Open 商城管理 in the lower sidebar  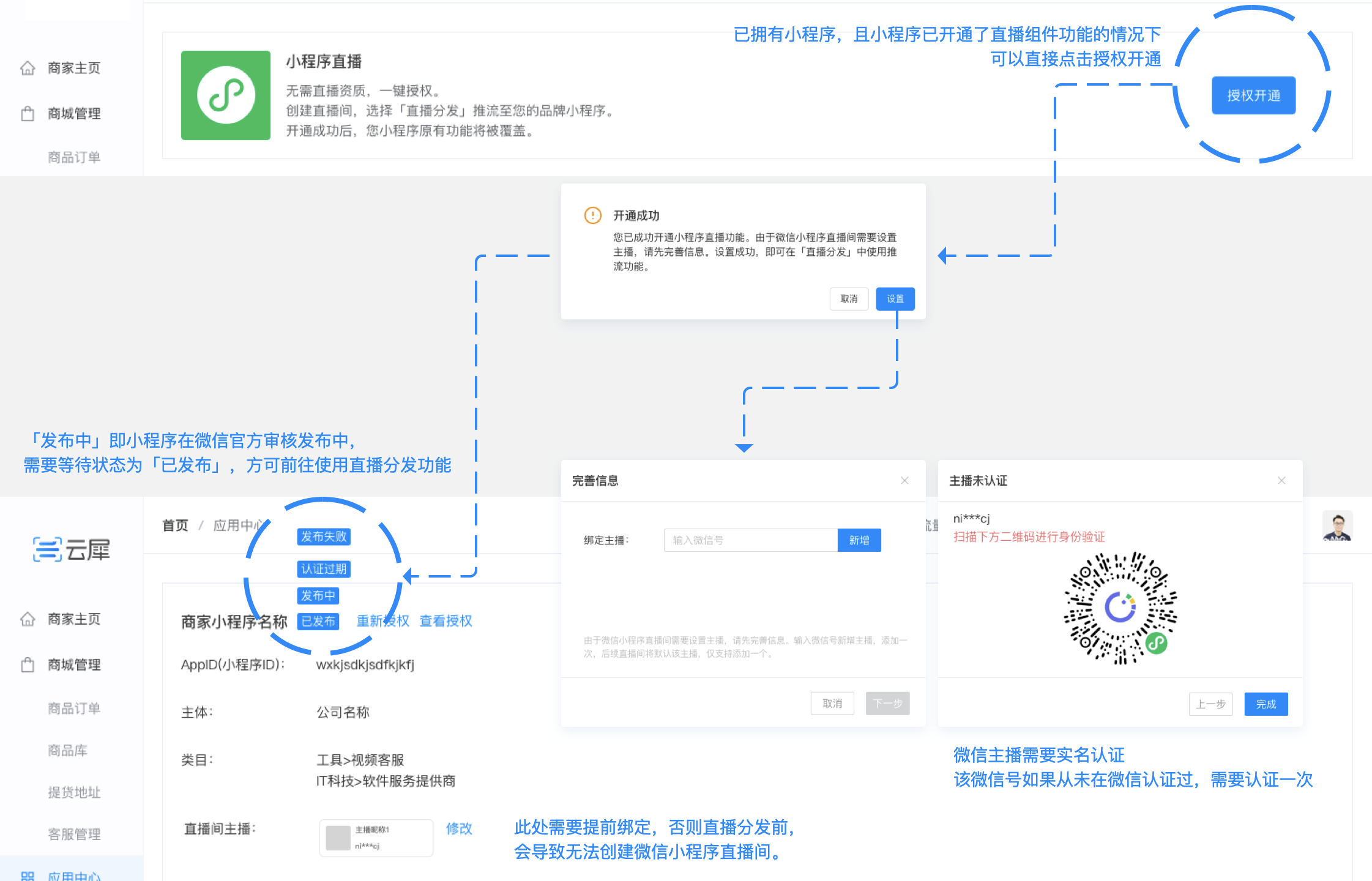(x=74, y=664)
